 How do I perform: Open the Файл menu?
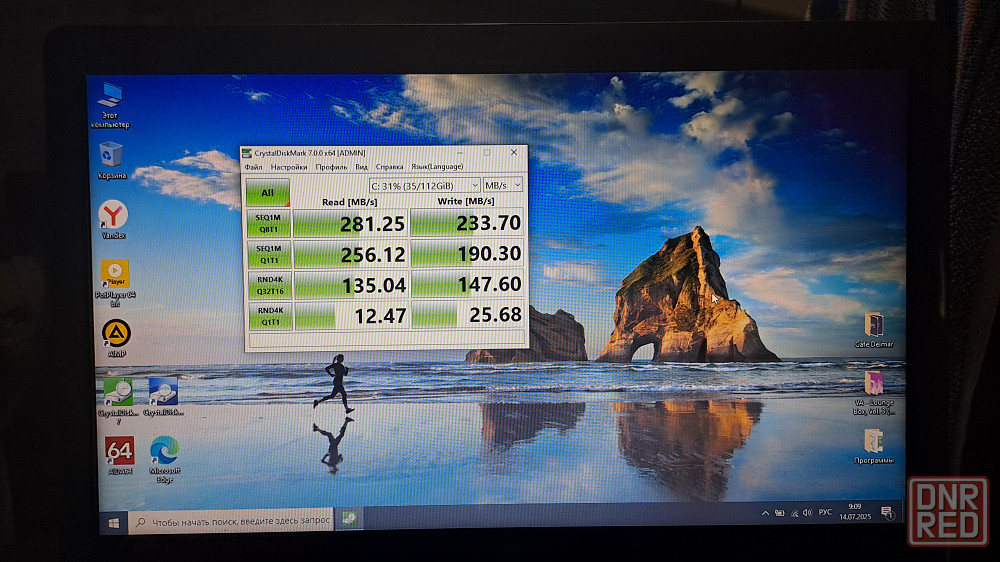pos(253,167)
